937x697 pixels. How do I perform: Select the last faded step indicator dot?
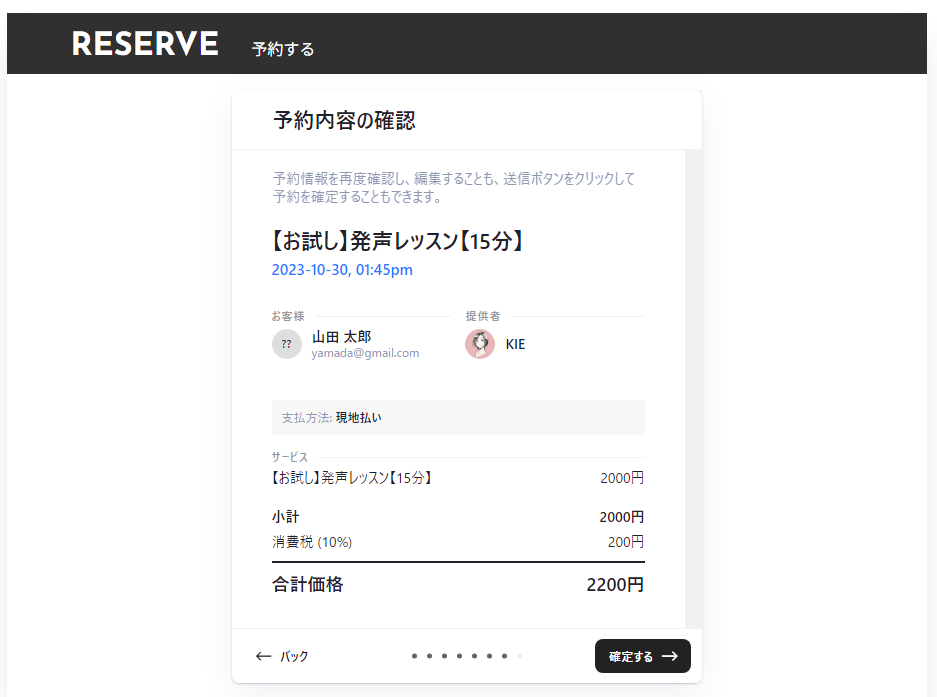(519, 656)
